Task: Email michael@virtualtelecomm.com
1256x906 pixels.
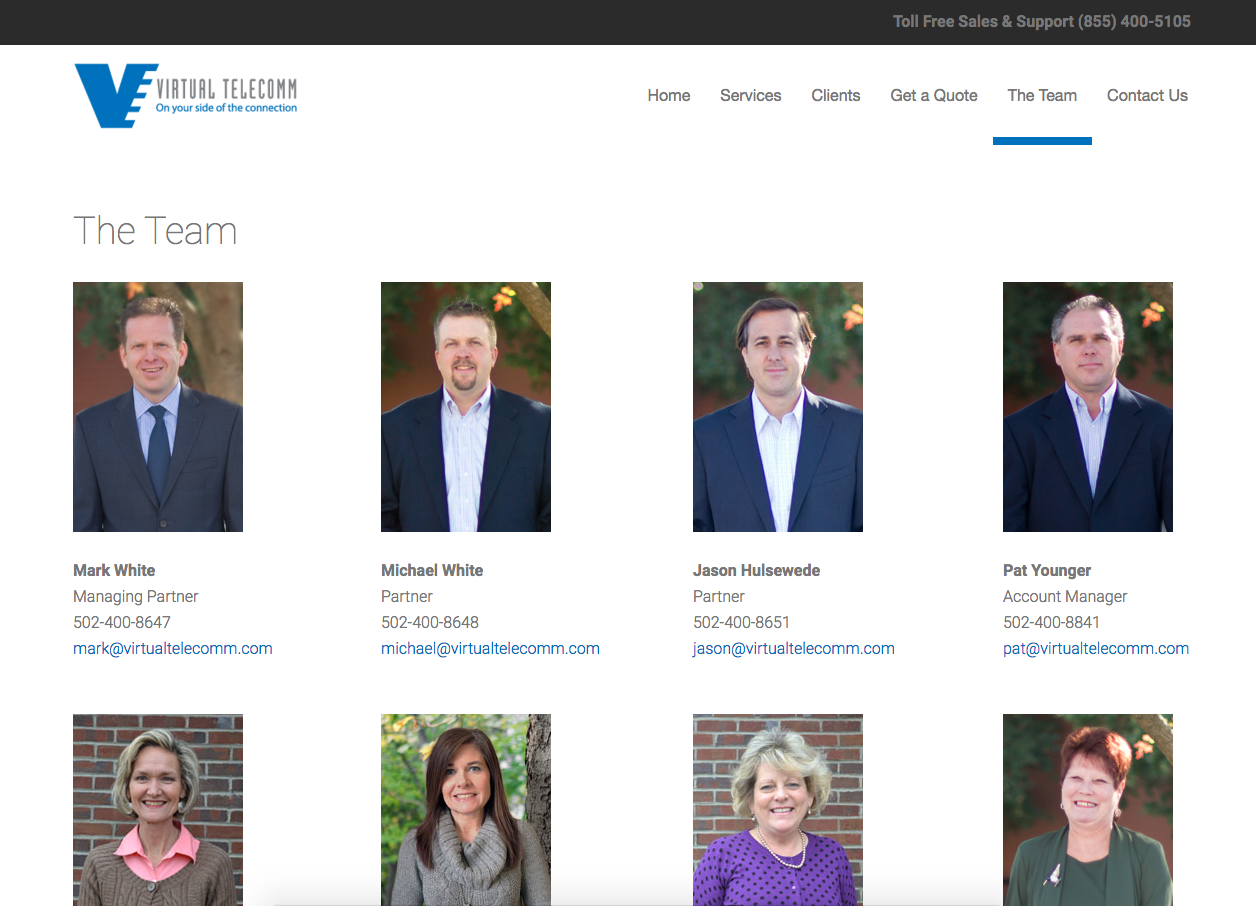Action: click(490, 648)
